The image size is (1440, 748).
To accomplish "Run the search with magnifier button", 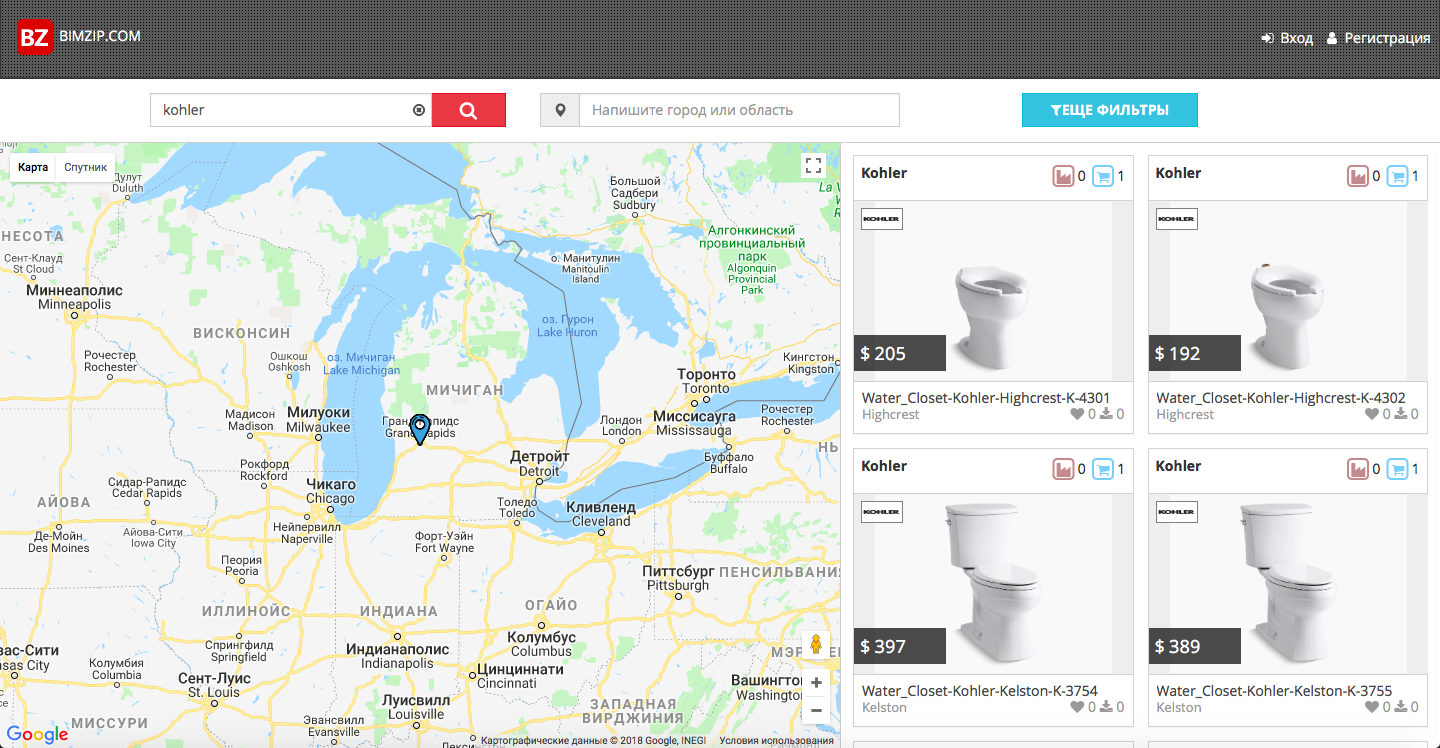I will [x=468, y=110].
